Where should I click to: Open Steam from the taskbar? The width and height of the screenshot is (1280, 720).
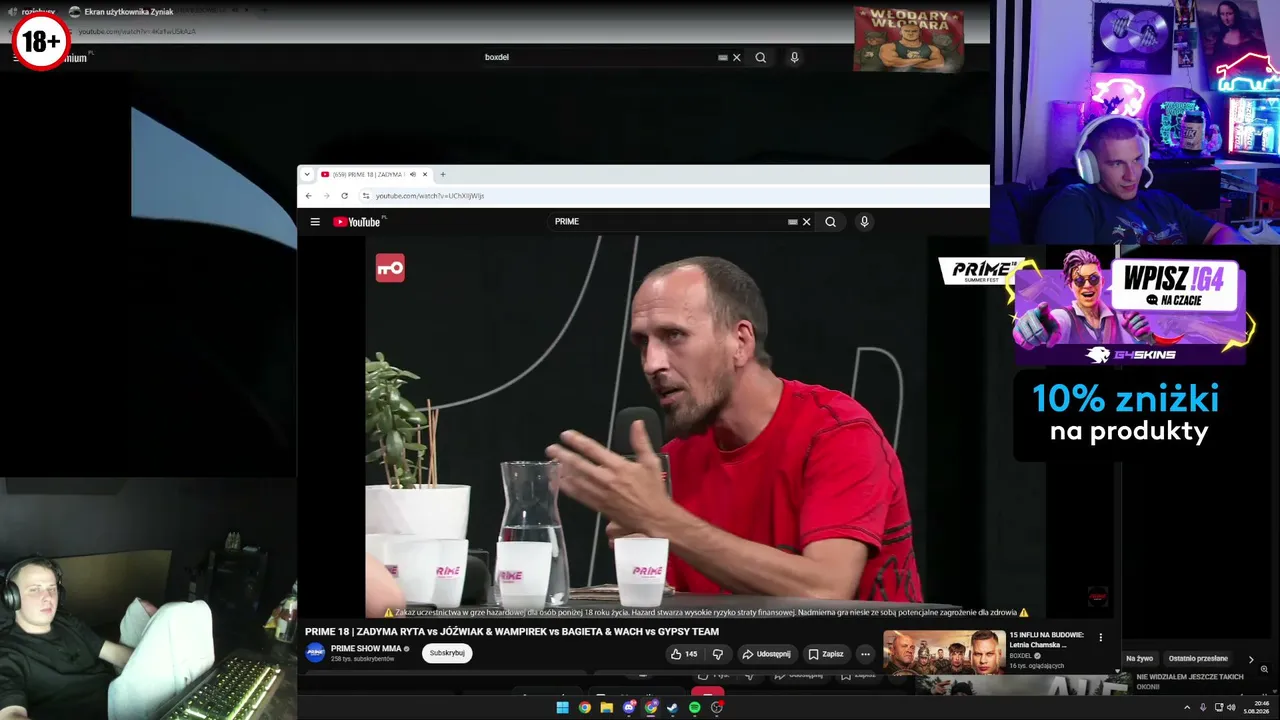coord(672,708)
